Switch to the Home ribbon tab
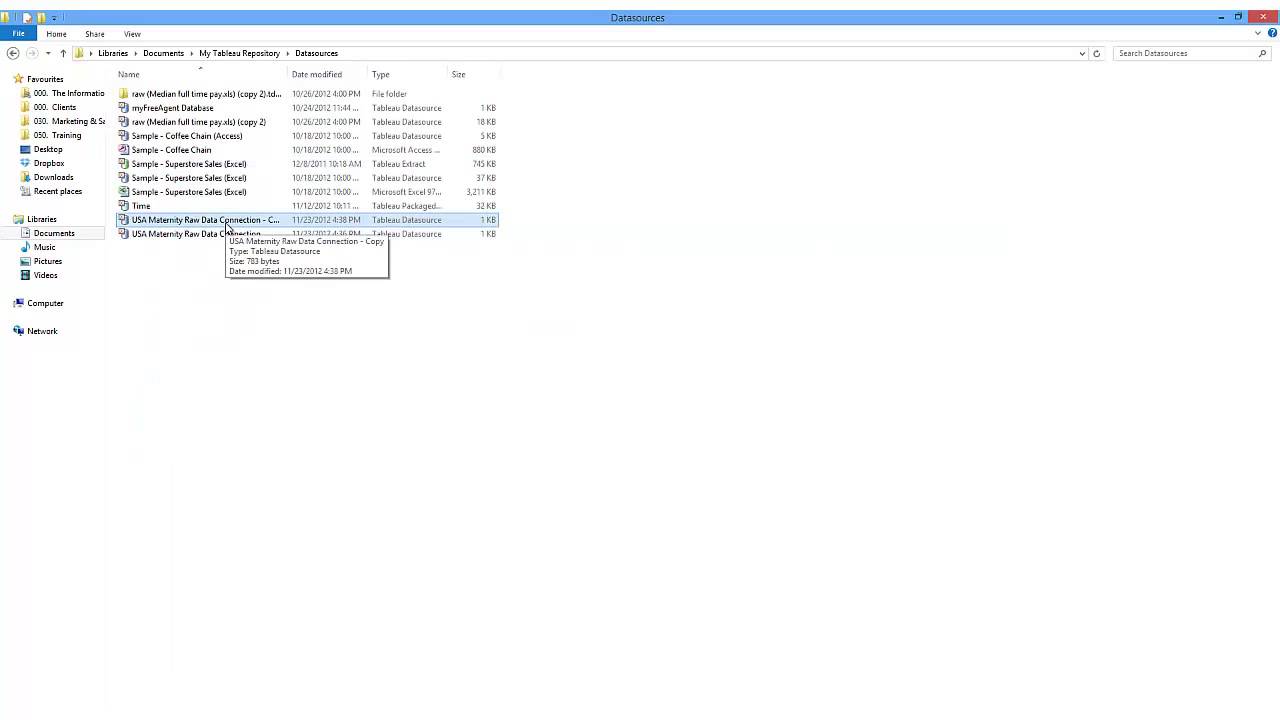Screen dimensions: 1280x720 pyautogui.click(x=56, y=34)
